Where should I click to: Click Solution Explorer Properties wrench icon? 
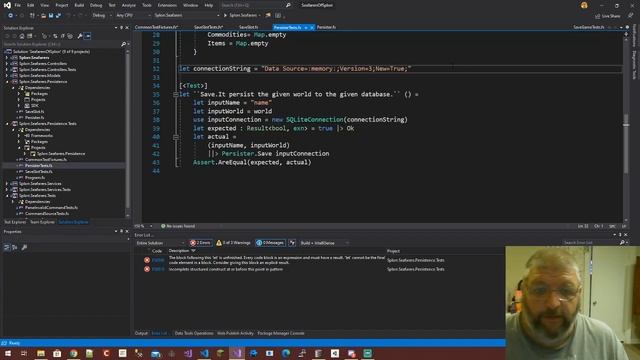(x=80, y=36)
